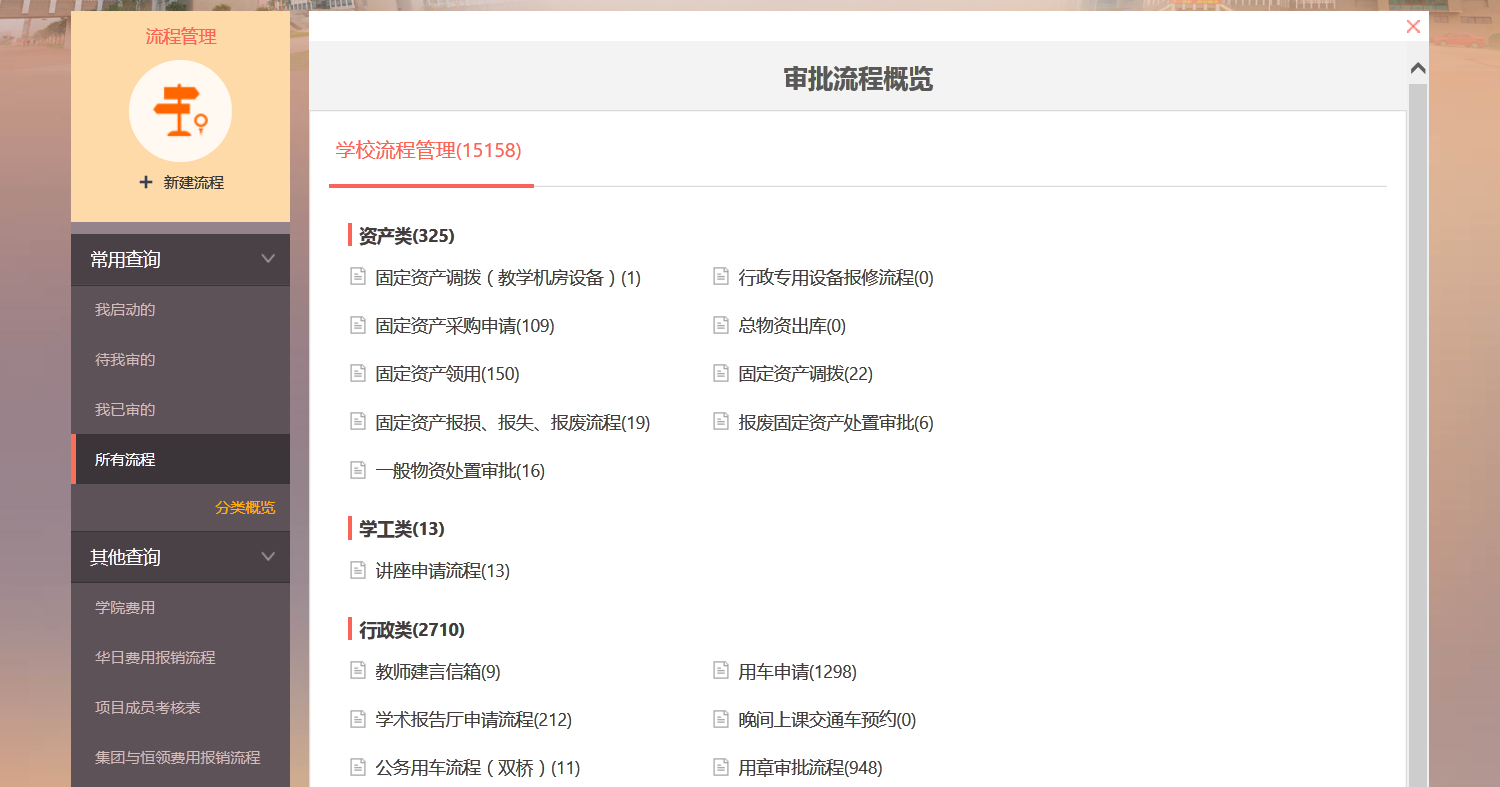Image resolution: width=1500 pixels, height=787 pixels.
Task: Open 总物资出库(0) flow
Action: point(792,326)
